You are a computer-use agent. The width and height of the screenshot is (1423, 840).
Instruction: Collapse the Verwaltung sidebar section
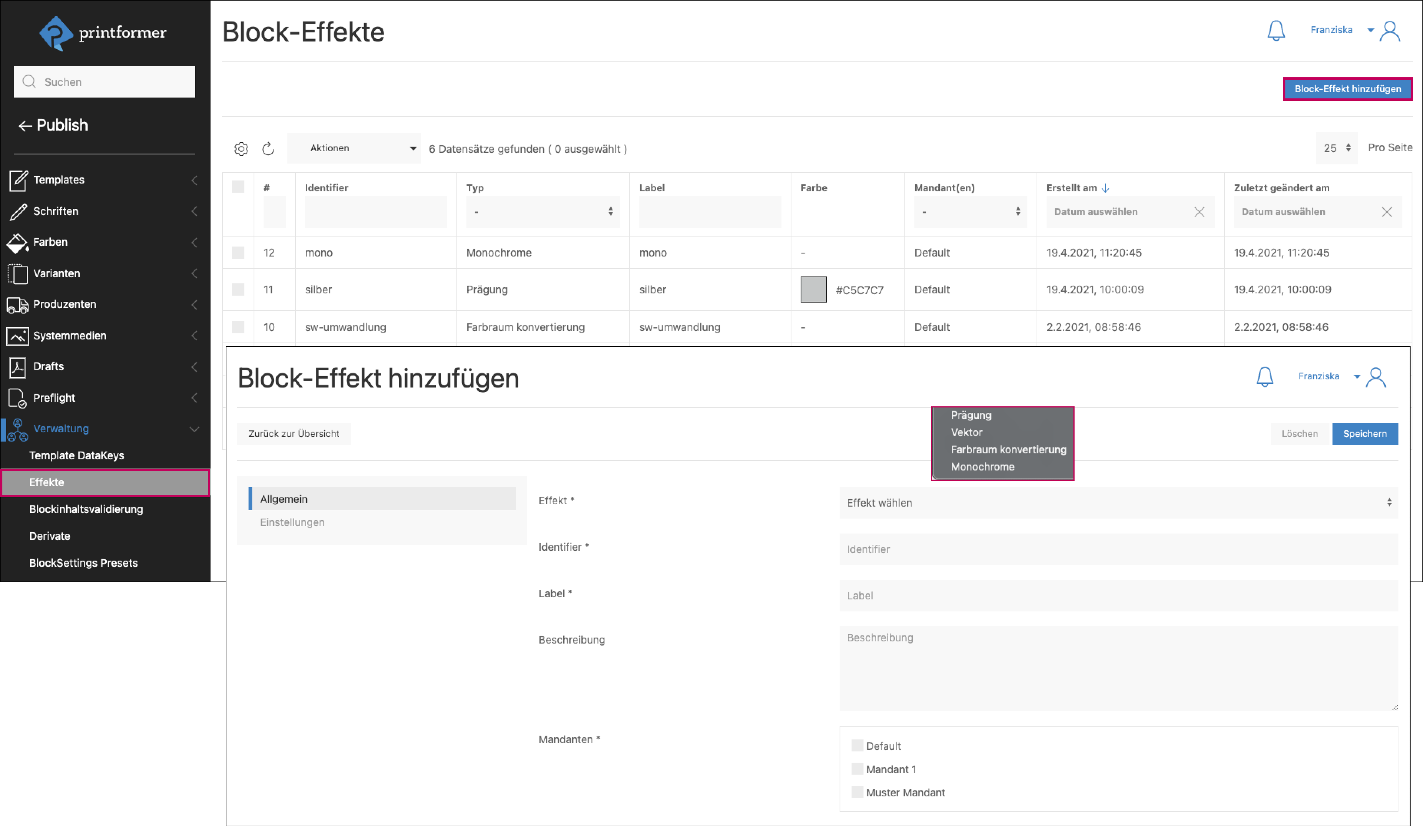pyautogui.click(x=194, y=429)
